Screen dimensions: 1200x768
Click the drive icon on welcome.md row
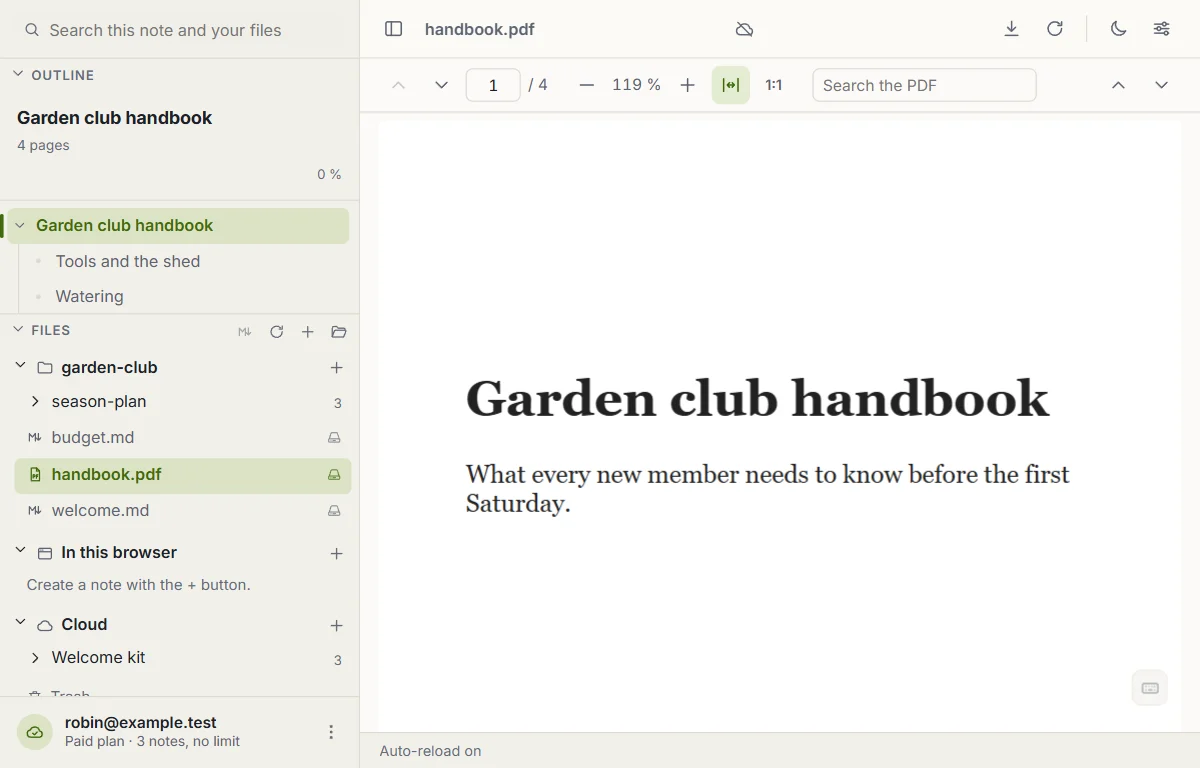335,511
